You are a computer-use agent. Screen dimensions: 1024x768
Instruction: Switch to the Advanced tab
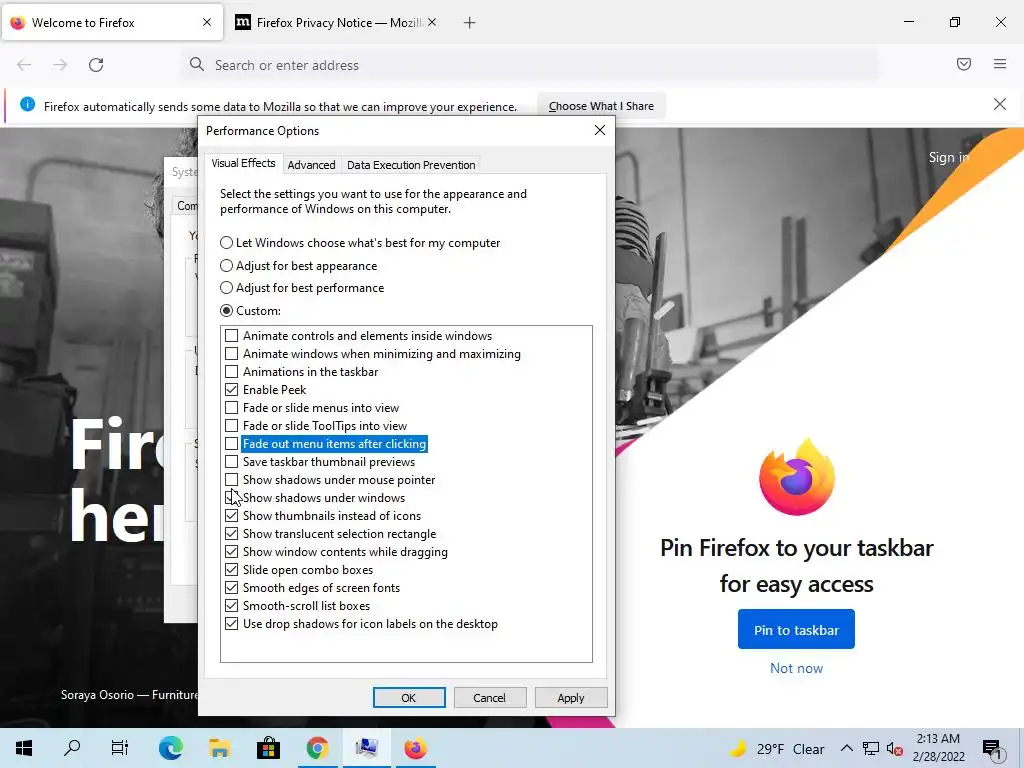pos(312,165)
